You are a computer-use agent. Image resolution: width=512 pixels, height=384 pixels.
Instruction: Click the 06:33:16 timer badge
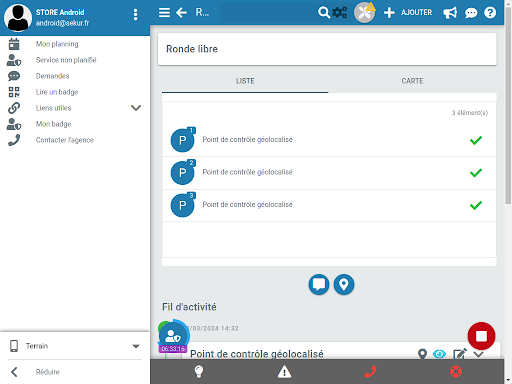coord(173,349)
